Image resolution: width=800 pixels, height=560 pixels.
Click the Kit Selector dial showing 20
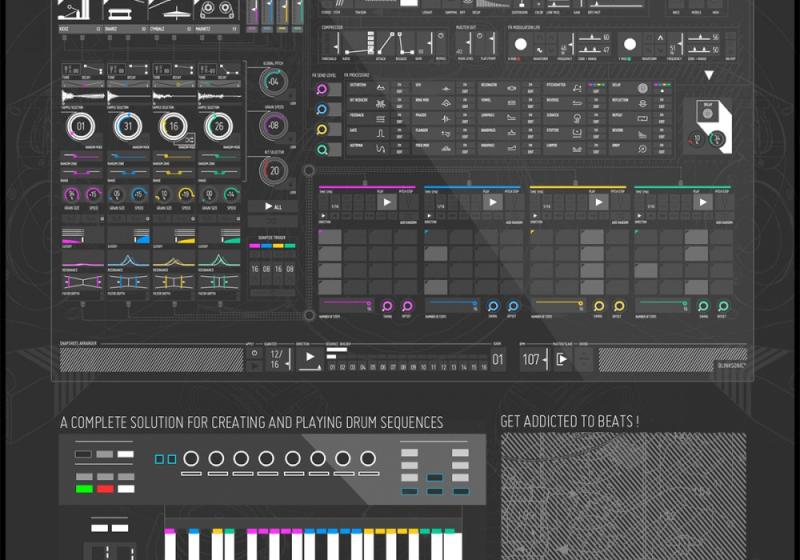tap(273, 170)
